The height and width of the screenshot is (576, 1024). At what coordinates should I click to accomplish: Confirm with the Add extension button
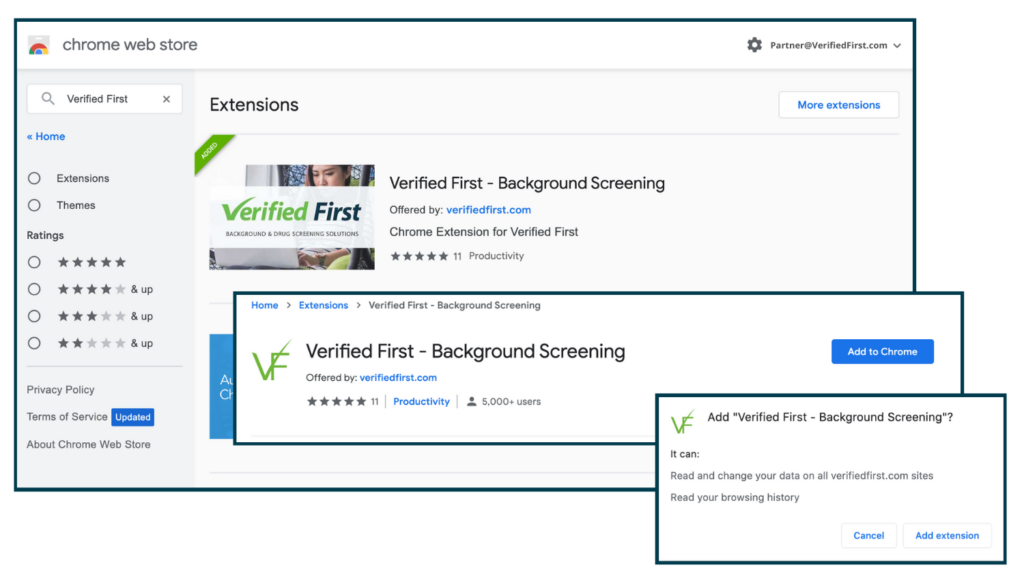tap(946, 535)
